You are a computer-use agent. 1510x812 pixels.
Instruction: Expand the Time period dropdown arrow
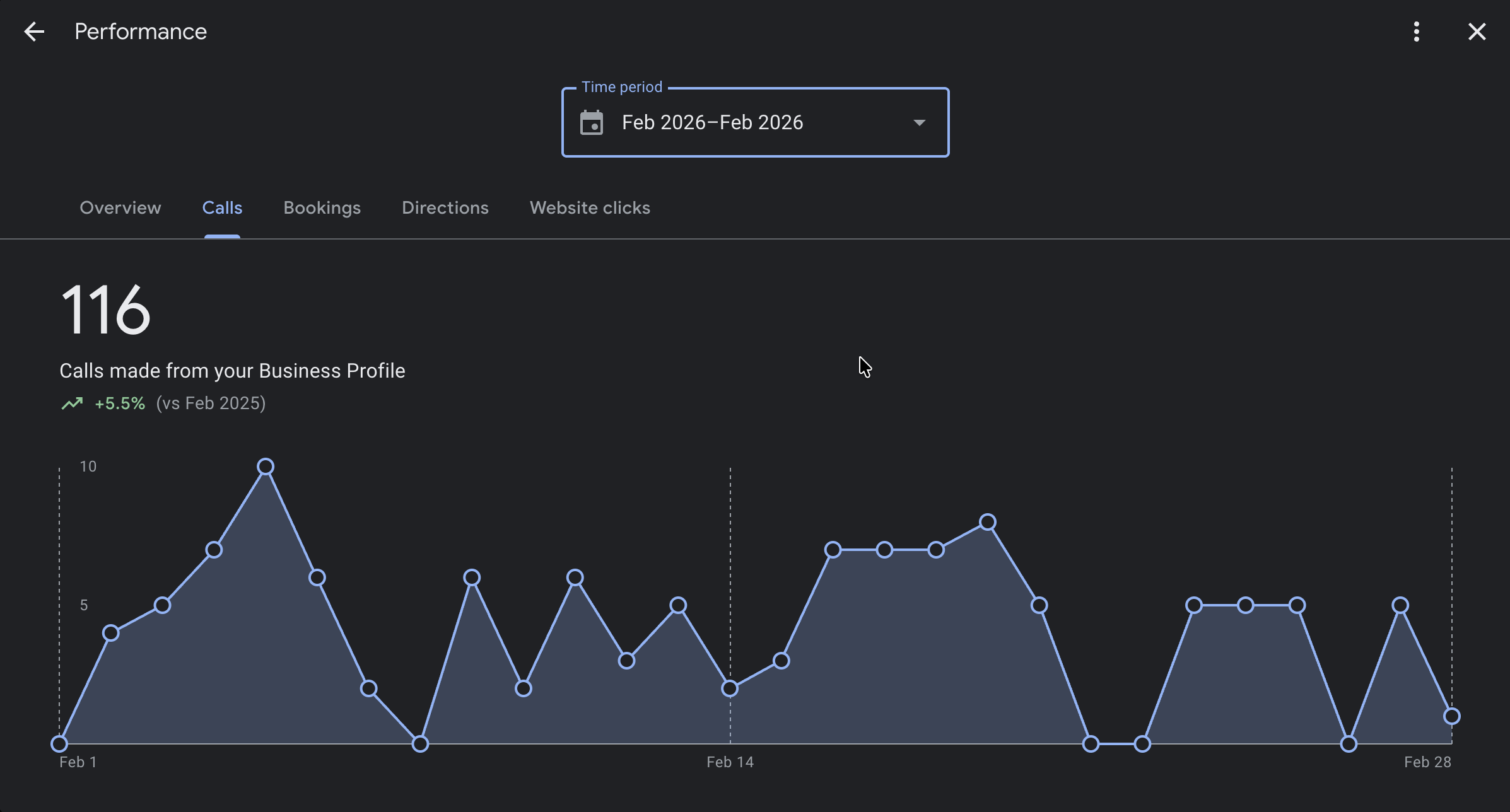[920, 122]
